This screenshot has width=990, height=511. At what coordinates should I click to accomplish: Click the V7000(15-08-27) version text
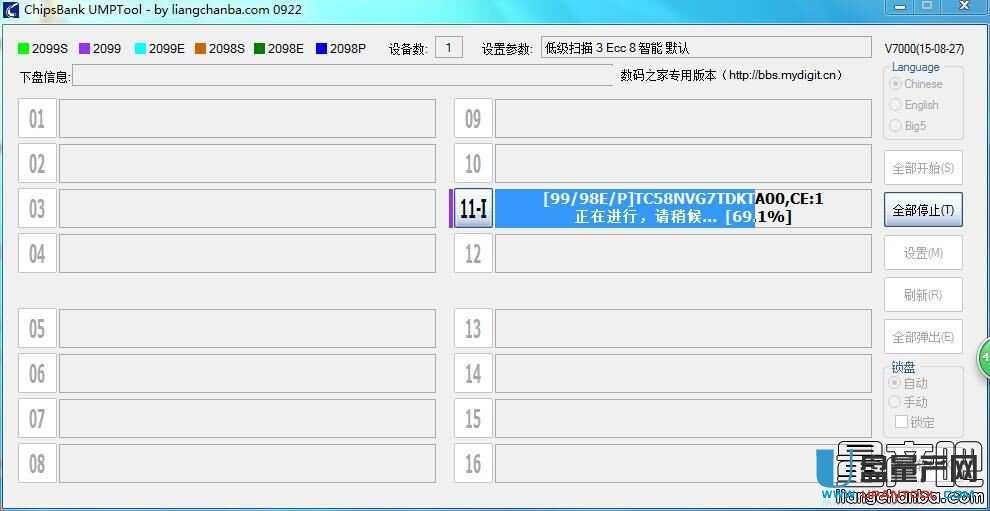tap(924, 48)
